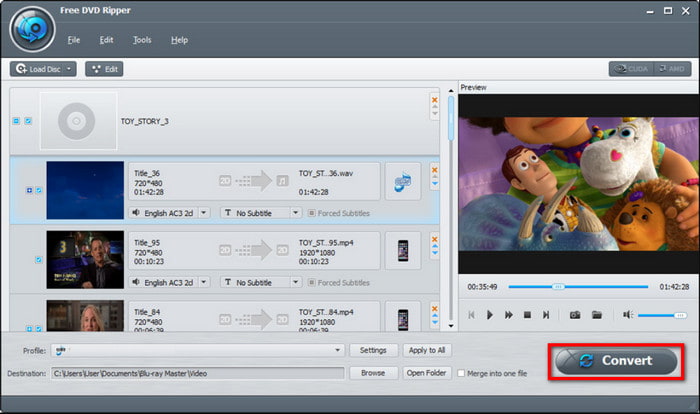Screen dimensions: 700x414
Task: Toggle the TOY_STORY_3 disc checkbox
Action: coord(28,121)
